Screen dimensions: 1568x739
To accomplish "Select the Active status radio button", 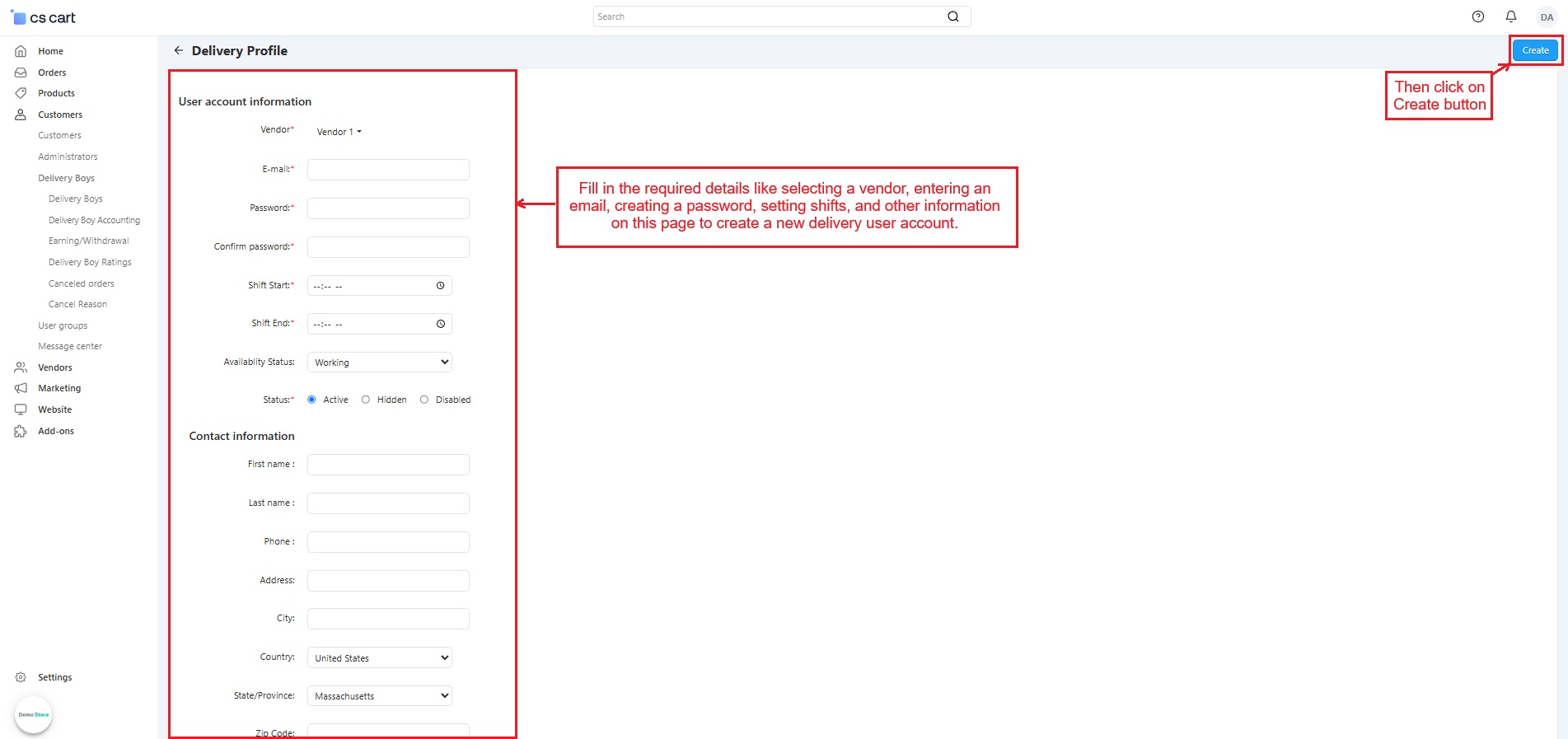I will (311, 400).
